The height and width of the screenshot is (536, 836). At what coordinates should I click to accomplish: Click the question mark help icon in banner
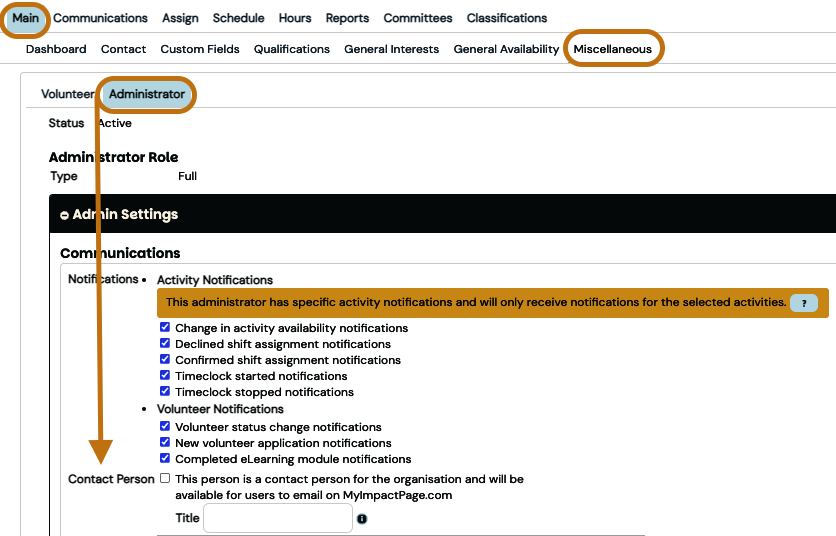click(803, 303)
